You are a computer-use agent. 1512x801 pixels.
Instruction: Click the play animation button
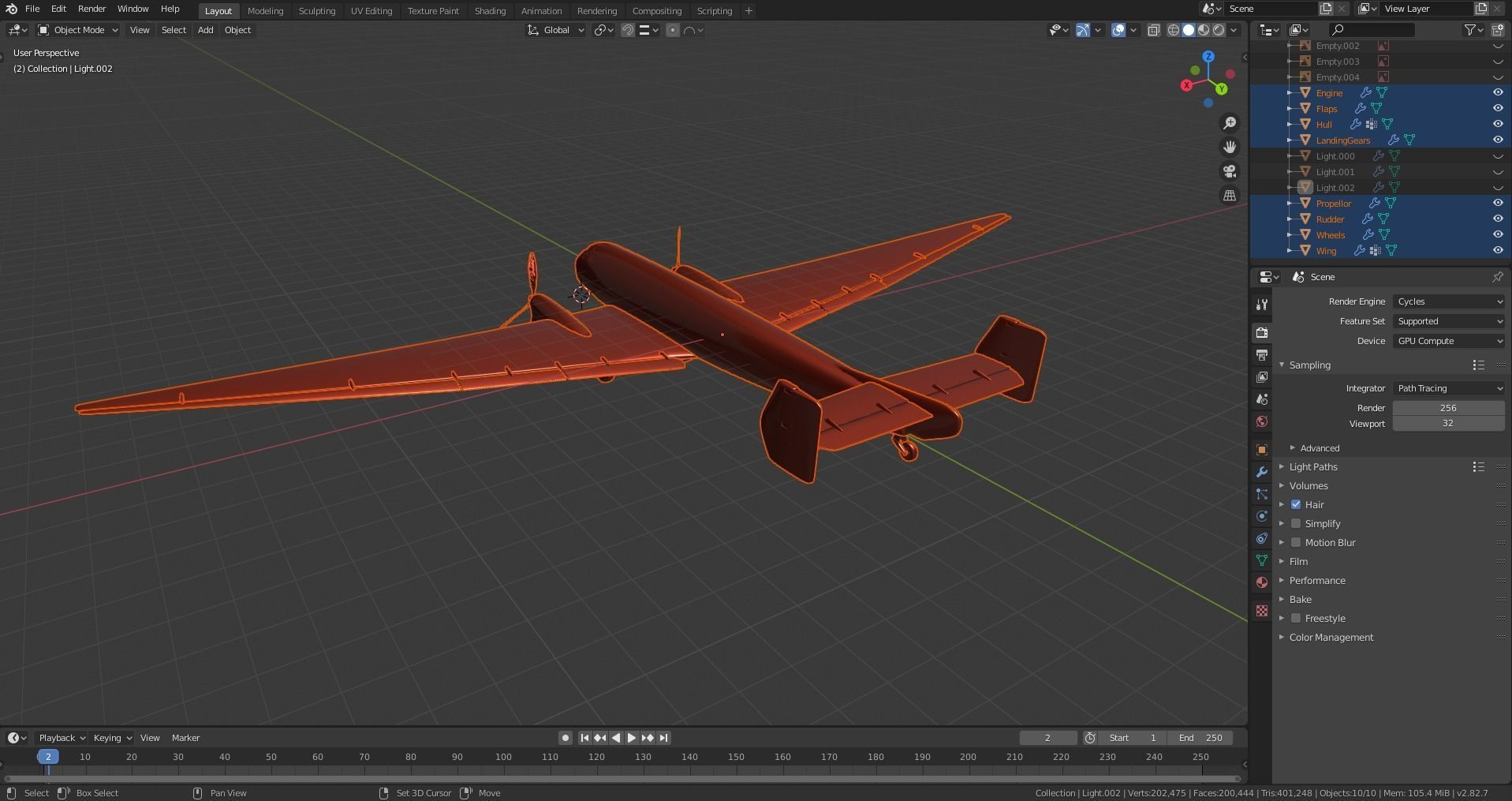pyautogui.click(x=632, y=738)
